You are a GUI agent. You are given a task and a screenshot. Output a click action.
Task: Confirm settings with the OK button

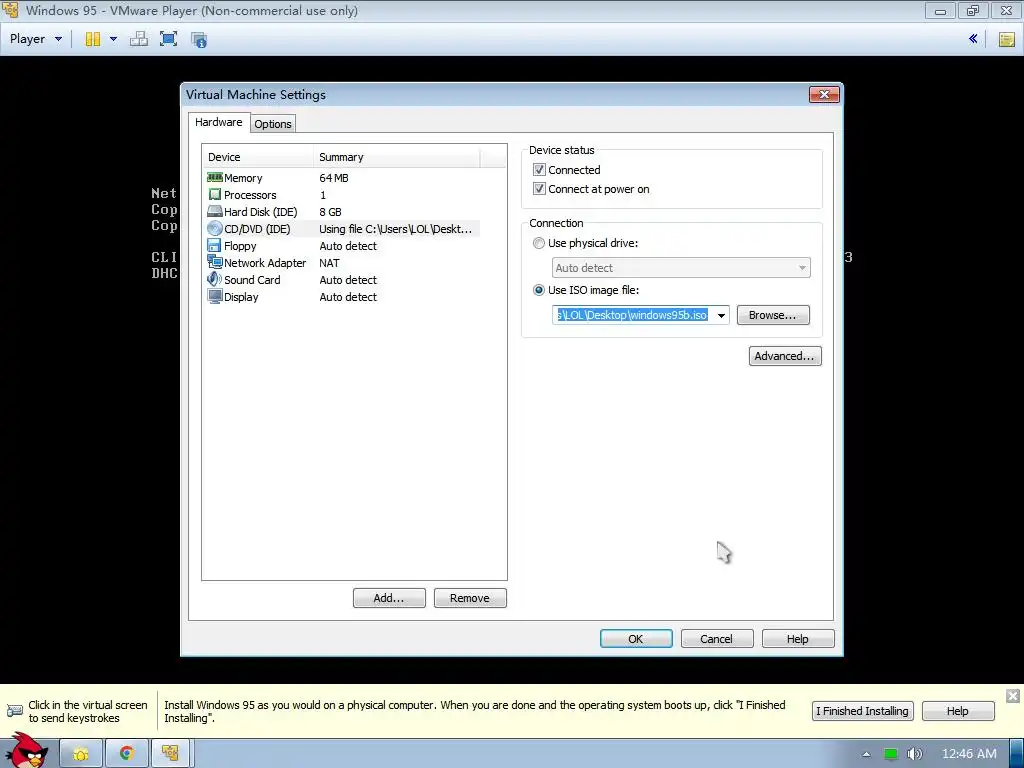(x=636, y=639)
